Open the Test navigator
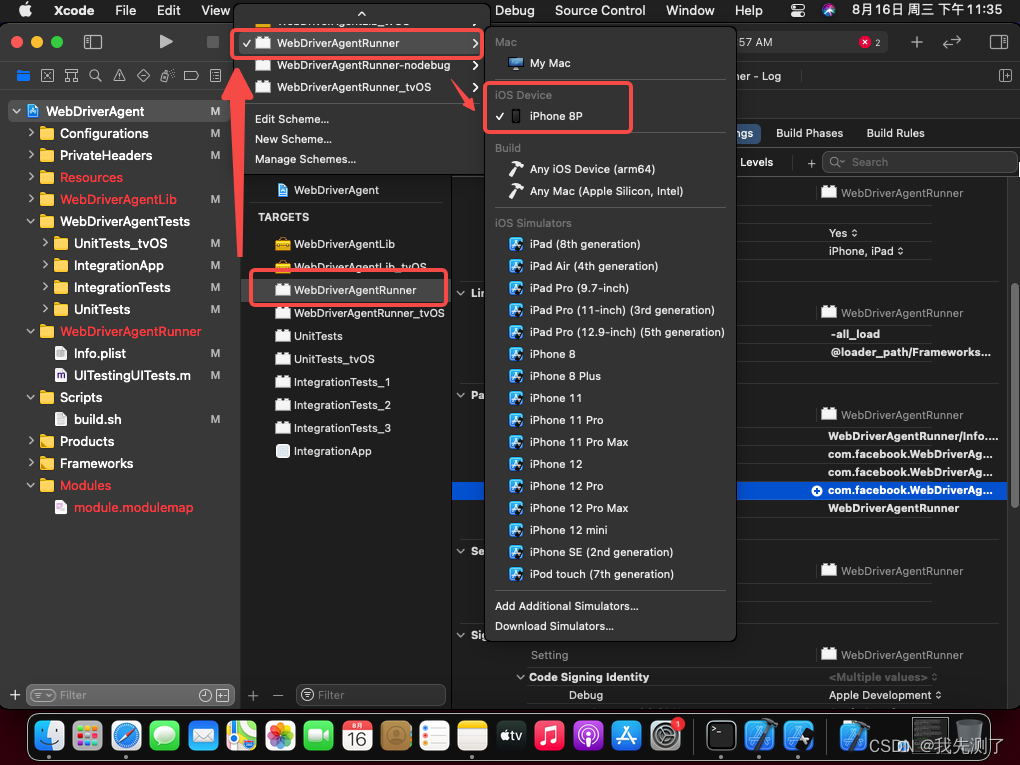The width and height of the screenshot is (1020, 765). coord(143,75)
